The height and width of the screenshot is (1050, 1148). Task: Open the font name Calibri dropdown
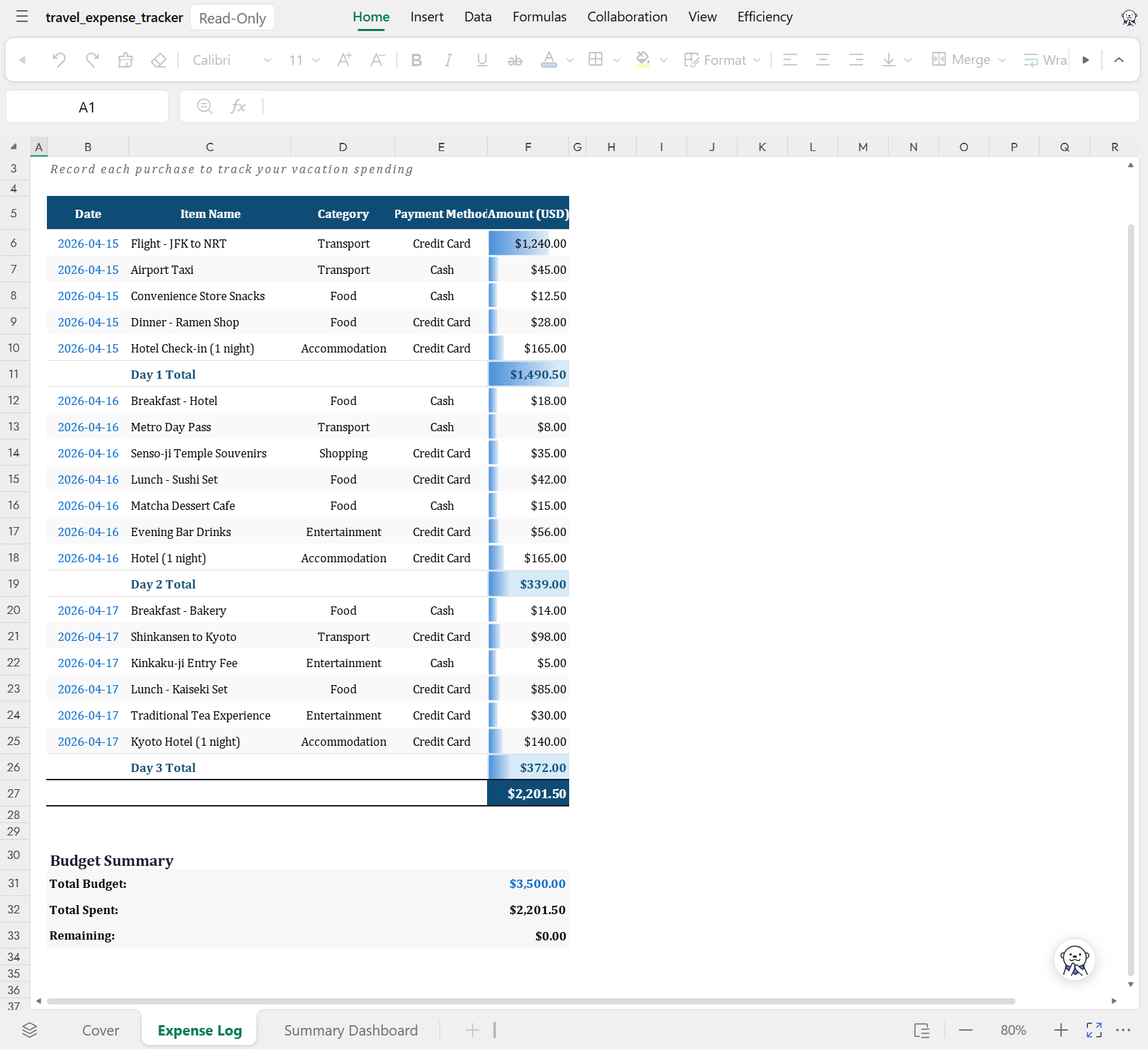[231, 60]
